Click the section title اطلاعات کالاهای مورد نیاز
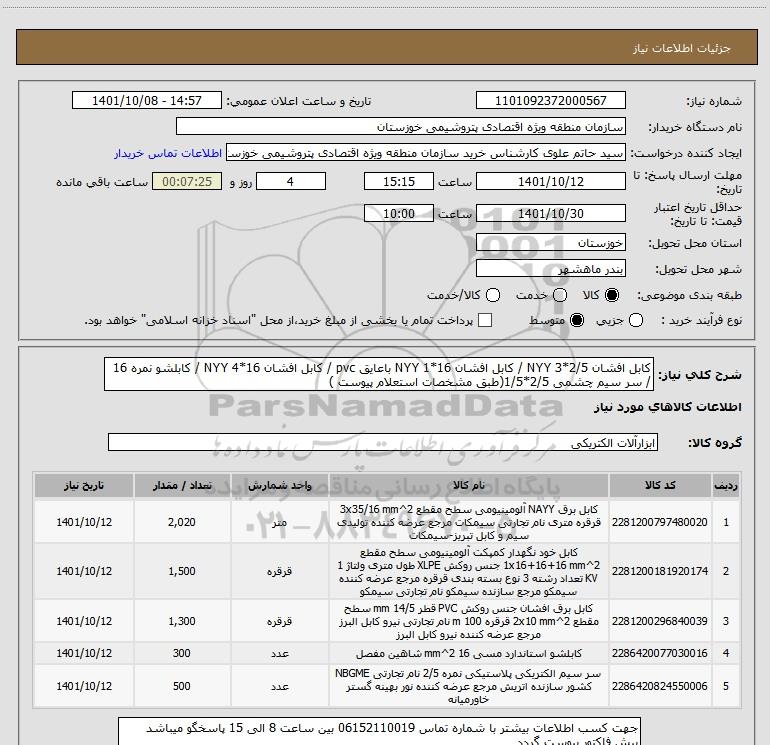 667,408
